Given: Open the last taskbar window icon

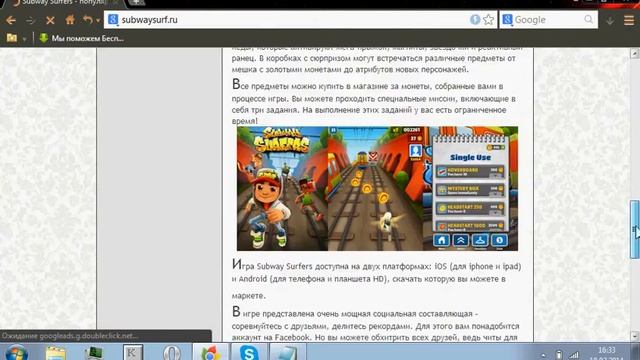Looking at the screenshot, I should [x=287, y=353].
